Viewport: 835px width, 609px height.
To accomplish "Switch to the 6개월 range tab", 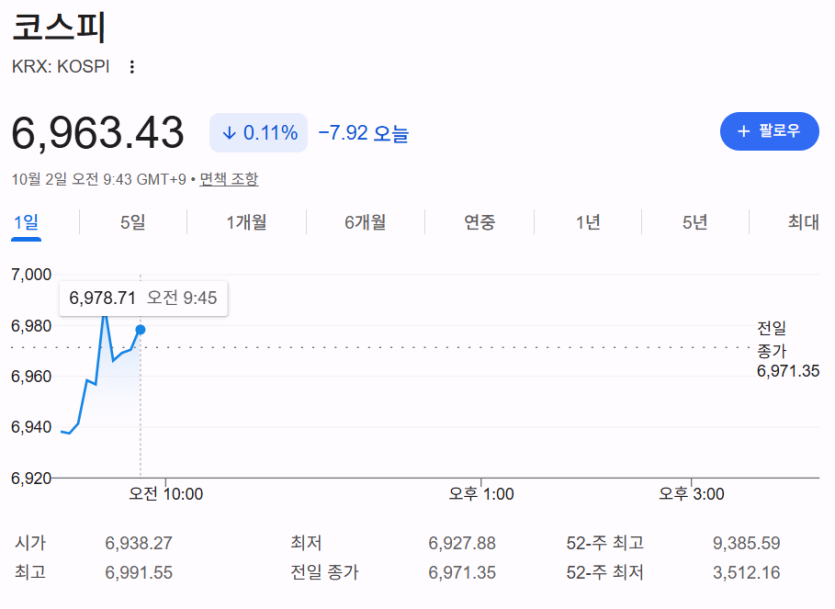I will 365,222.
